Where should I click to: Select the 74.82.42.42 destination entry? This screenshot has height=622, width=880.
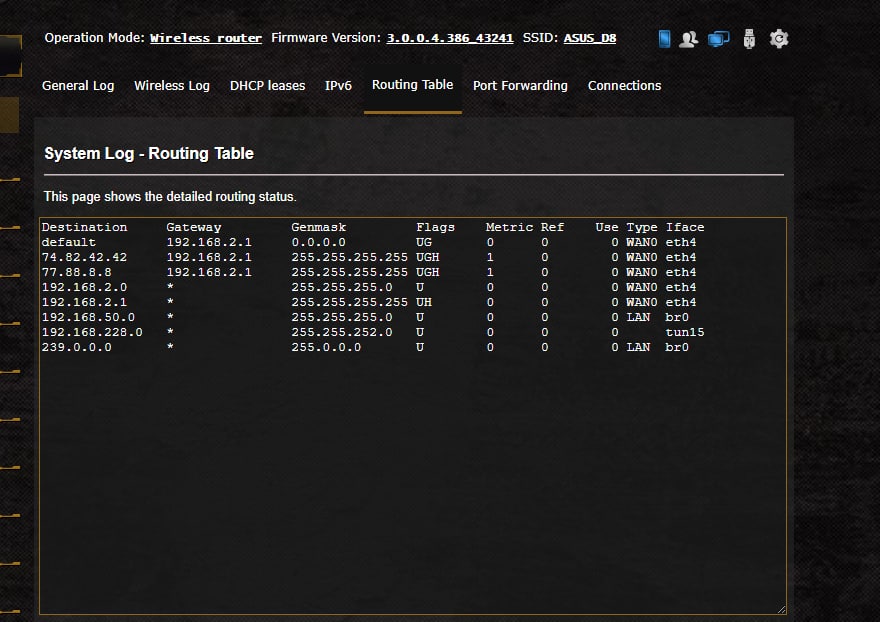[x=84, y=257]
